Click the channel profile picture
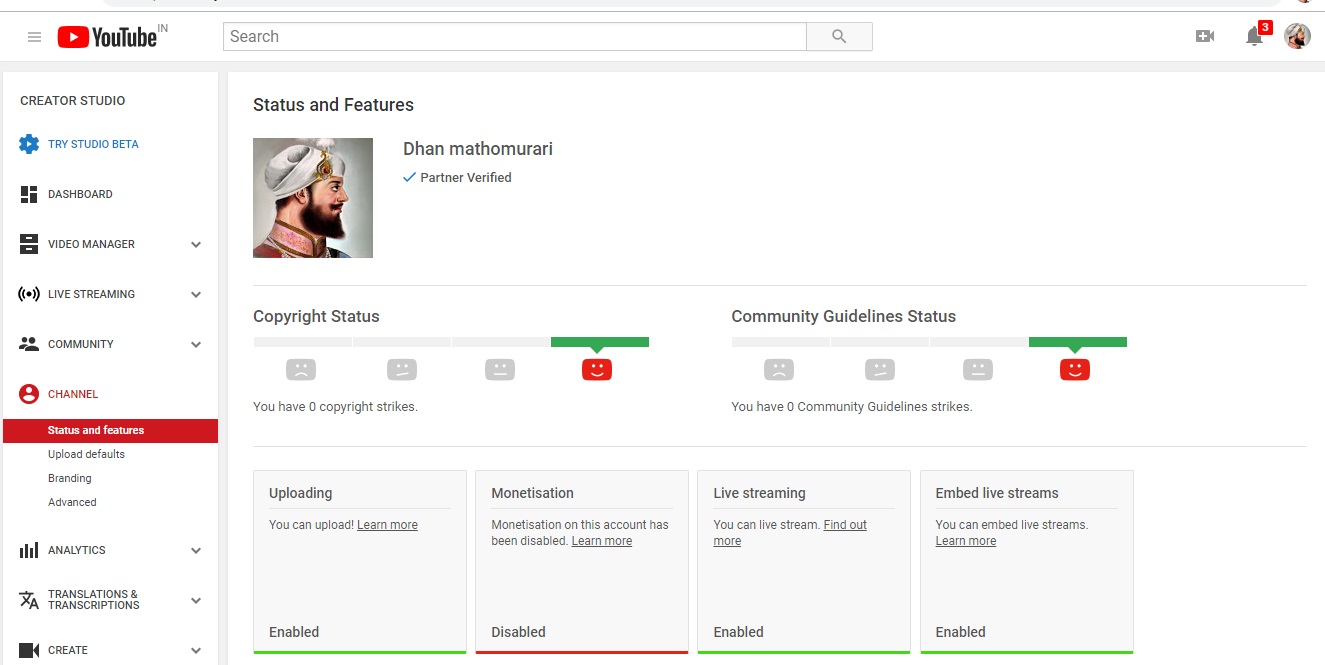 (313, 198)
